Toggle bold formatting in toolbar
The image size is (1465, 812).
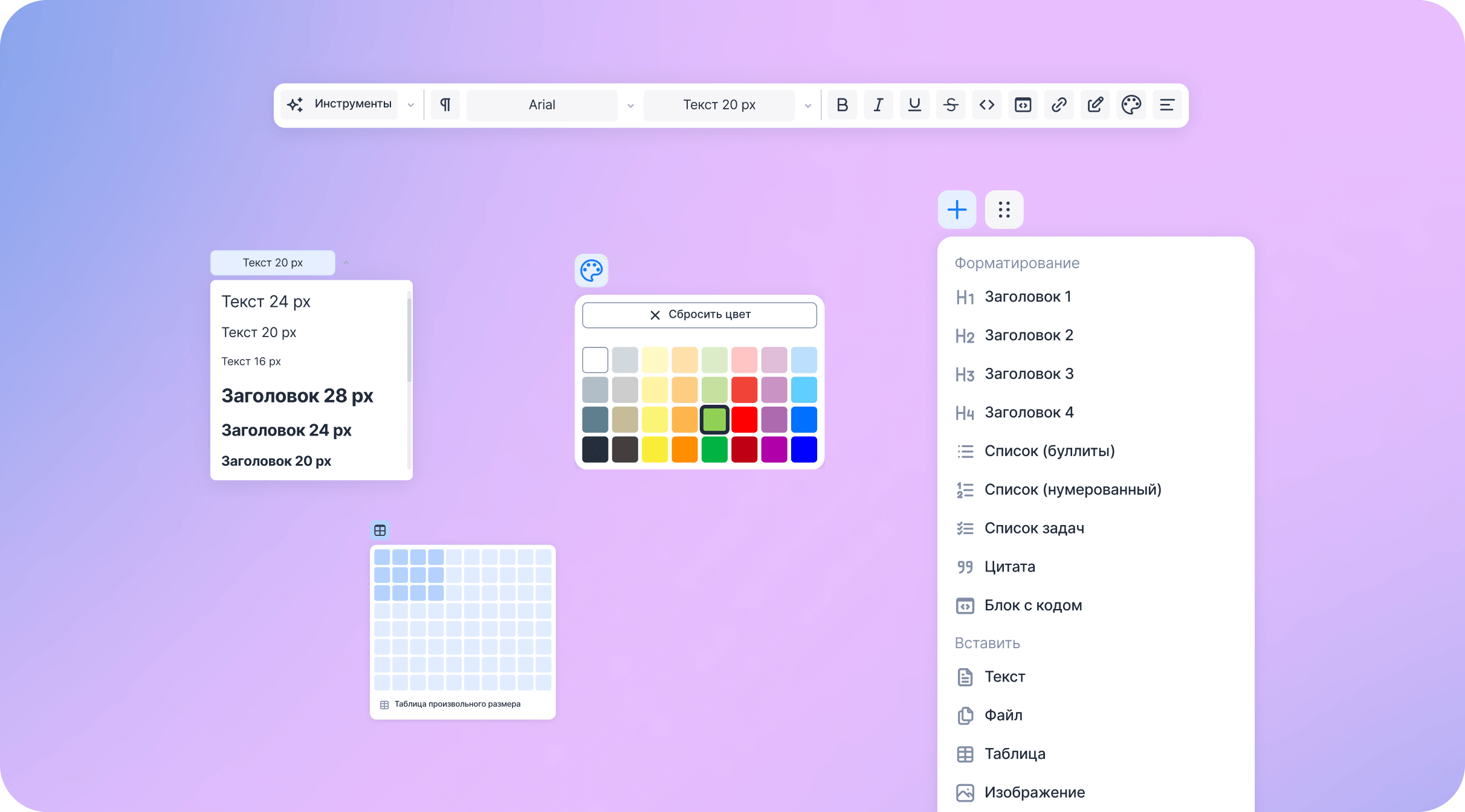842,105
